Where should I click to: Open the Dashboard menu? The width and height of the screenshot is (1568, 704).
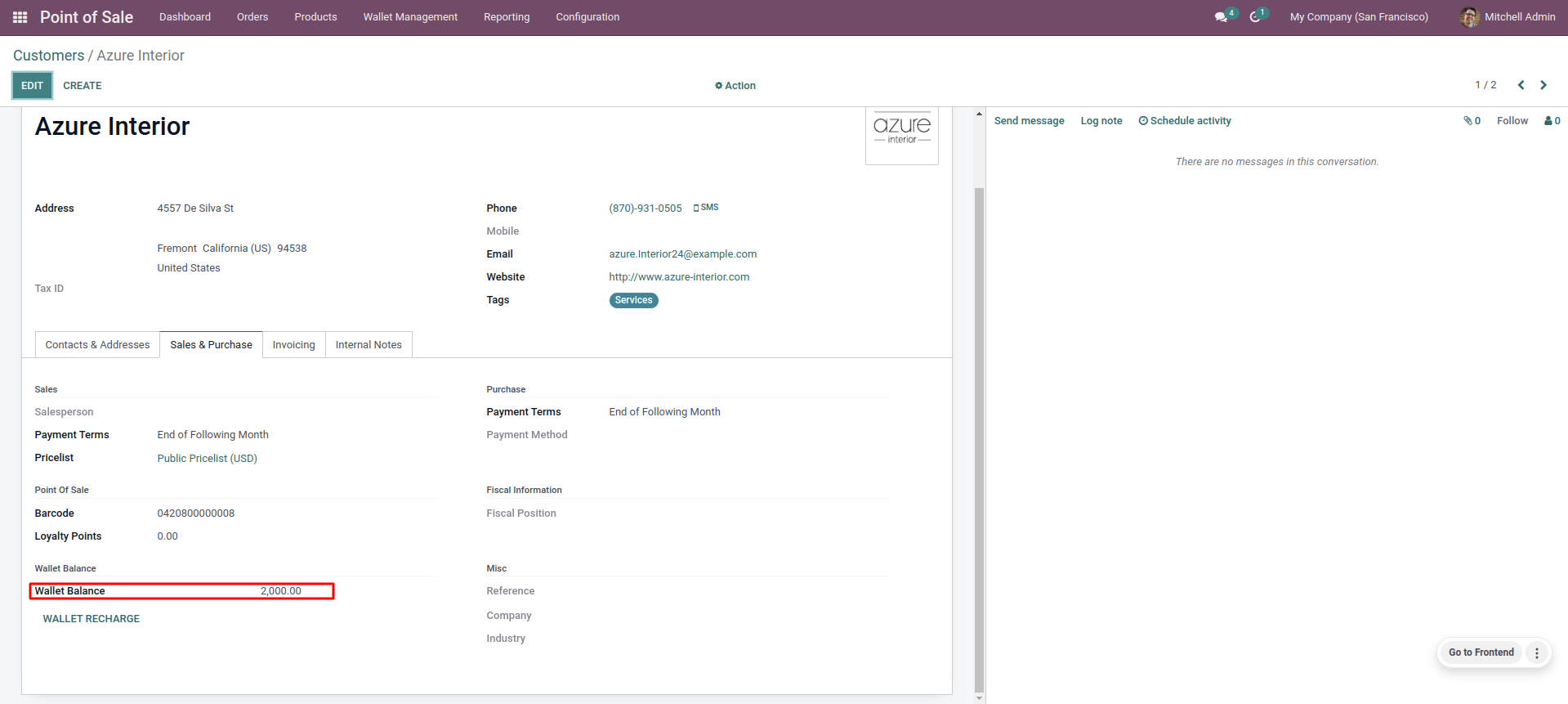pos(185,17)
